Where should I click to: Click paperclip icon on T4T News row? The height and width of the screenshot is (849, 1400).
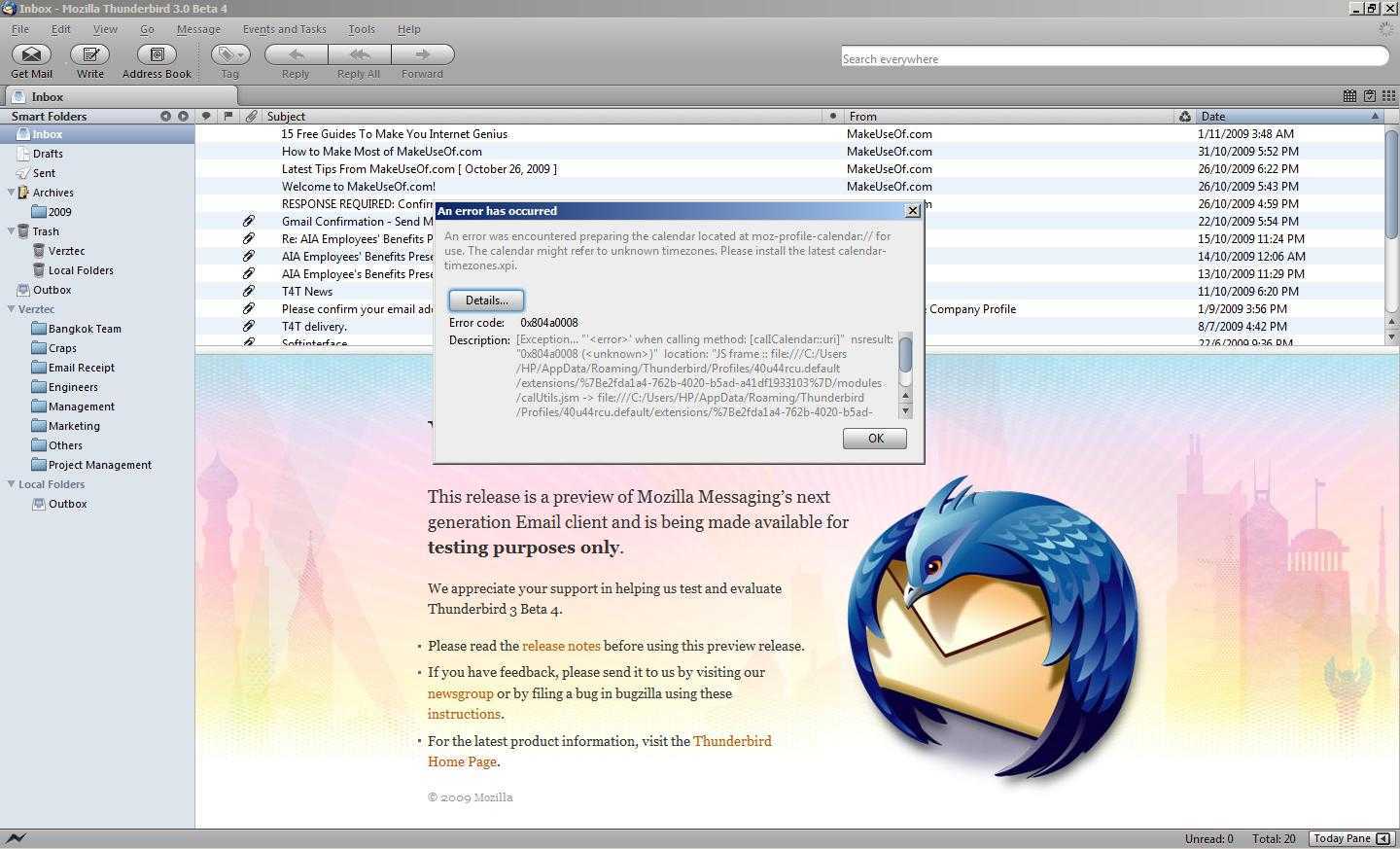click(x=249, y=291)
